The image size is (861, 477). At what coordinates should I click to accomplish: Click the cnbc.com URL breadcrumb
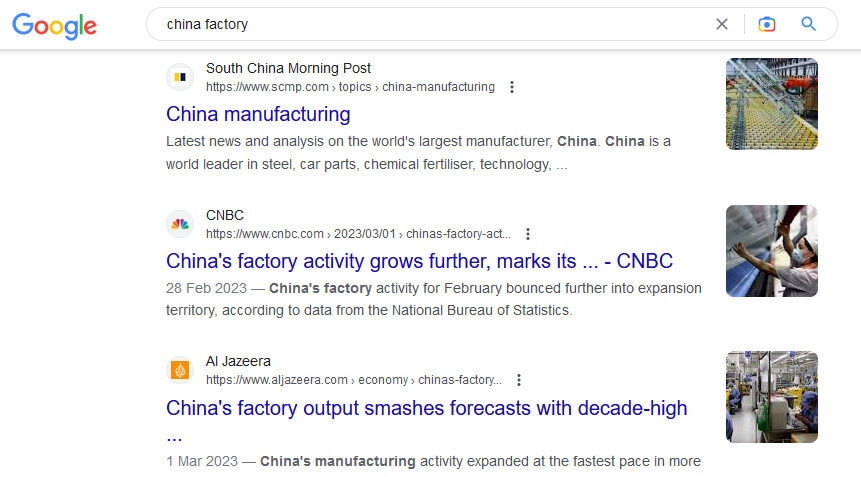coord(358,234)
